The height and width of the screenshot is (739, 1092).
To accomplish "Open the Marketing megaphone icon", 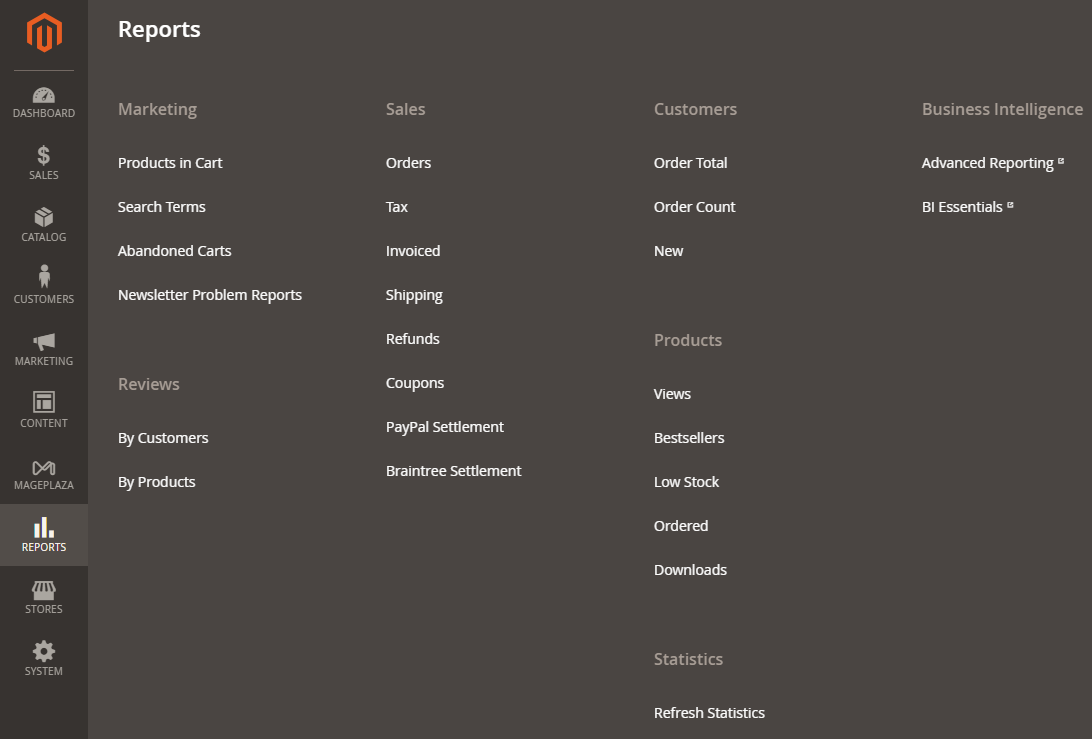I will pyautogui.click(x=44, y=341).
